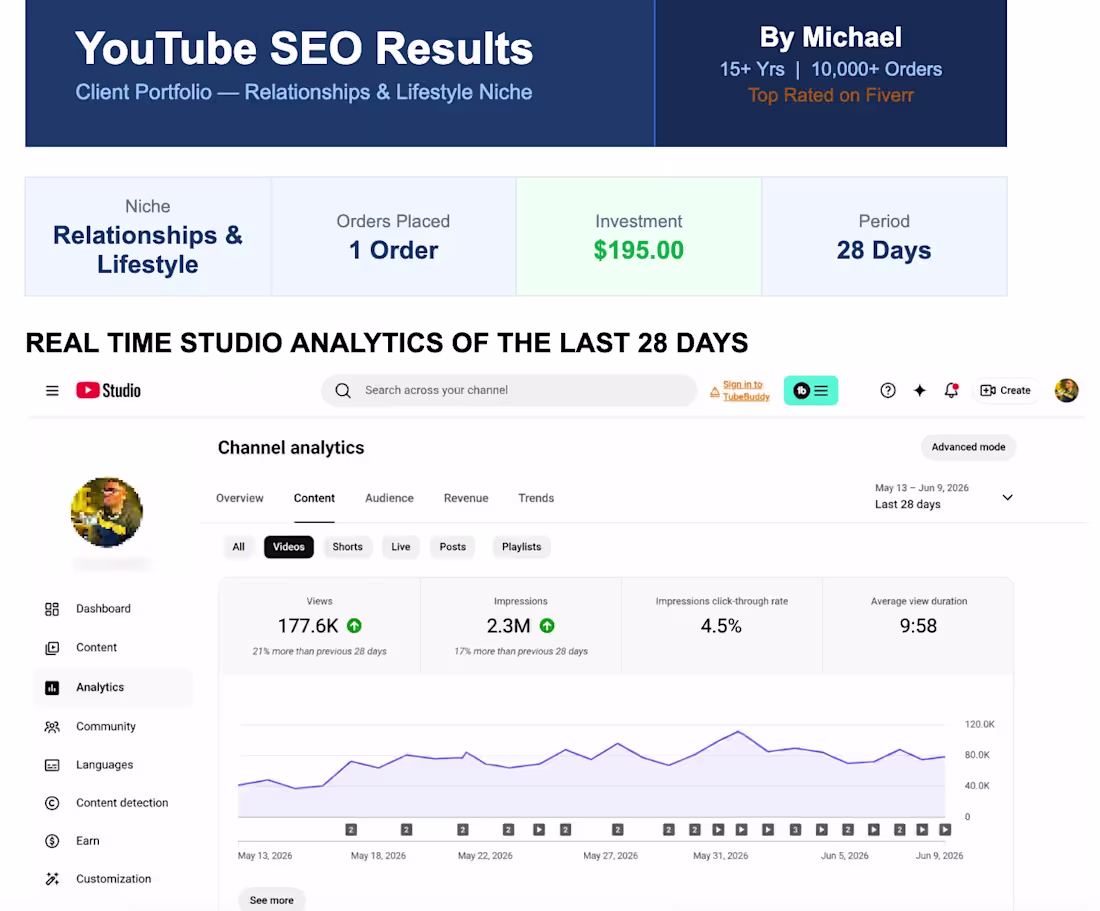Click the See more button
The height and width of the screenshot is (911, 1100).
[271, 900]
